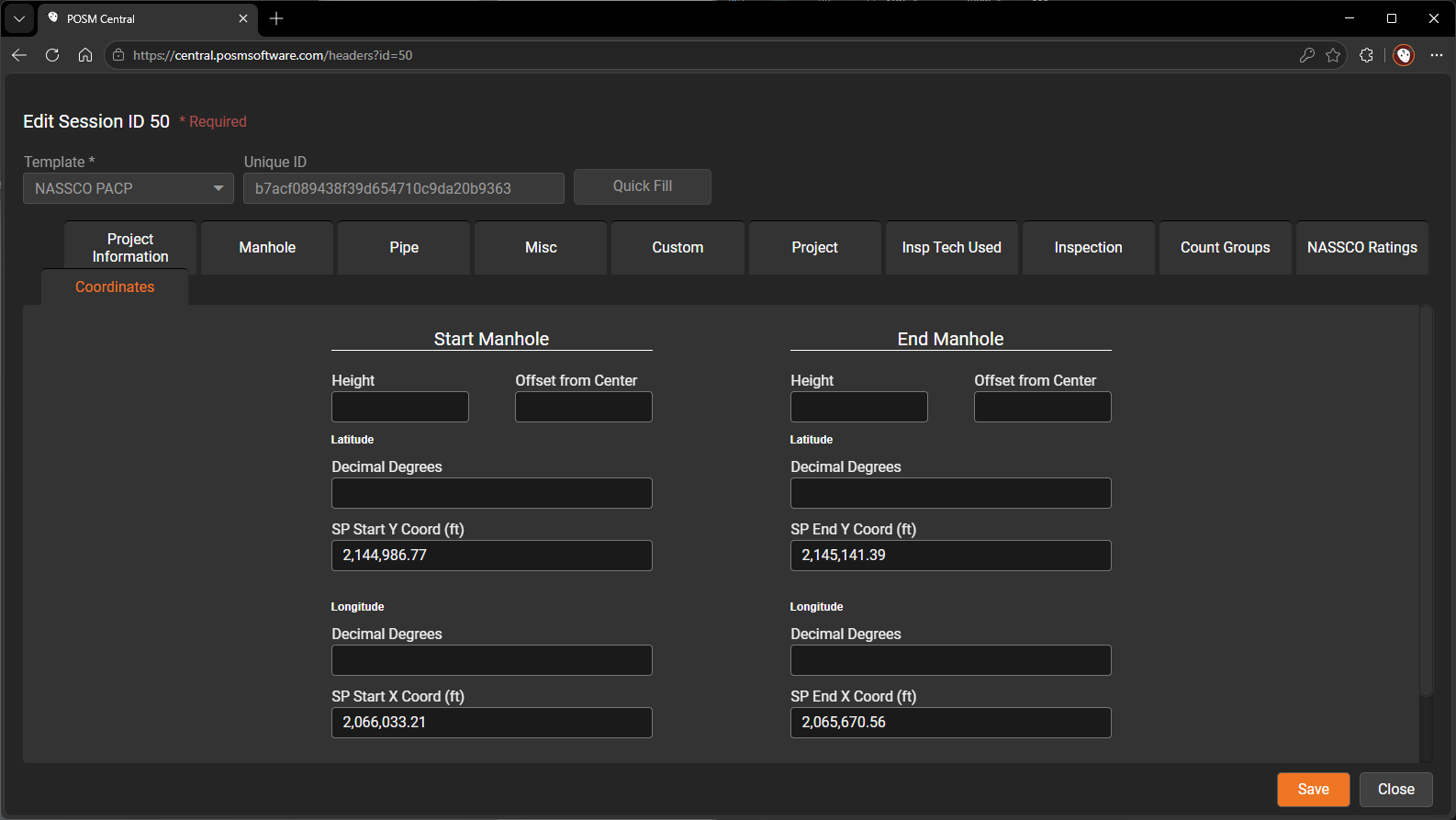Click the SP End X Coord field
1456x820 pixels.
point(951,723)
